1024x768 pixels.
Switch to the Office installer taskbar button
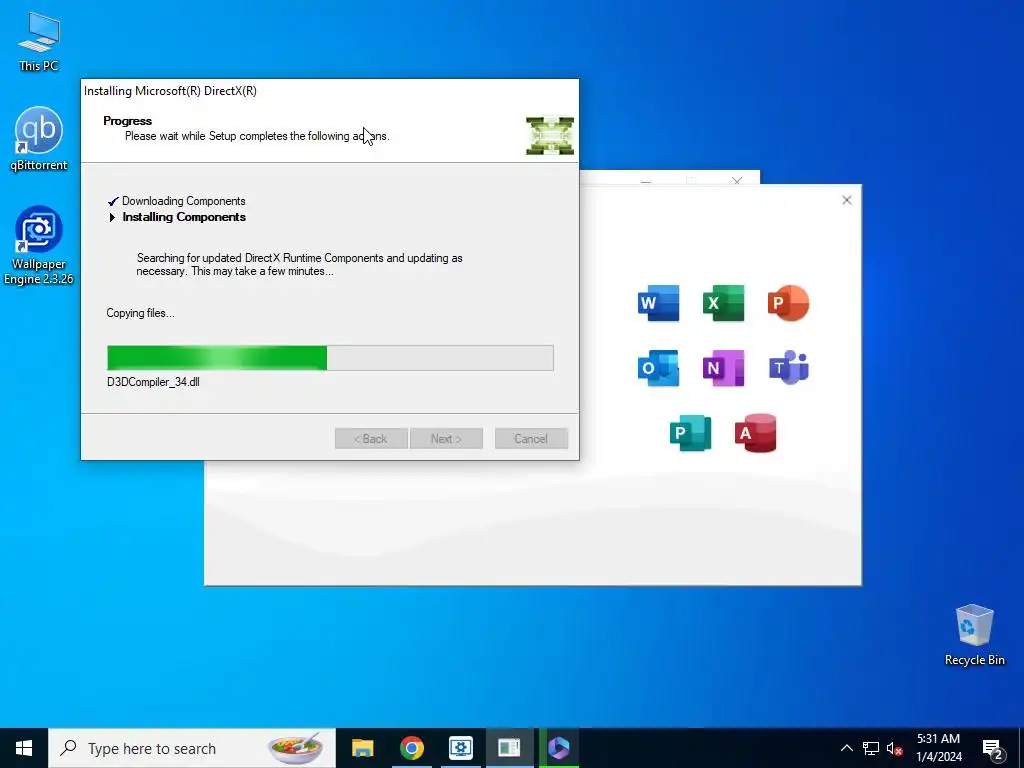[x=559, y=748]
